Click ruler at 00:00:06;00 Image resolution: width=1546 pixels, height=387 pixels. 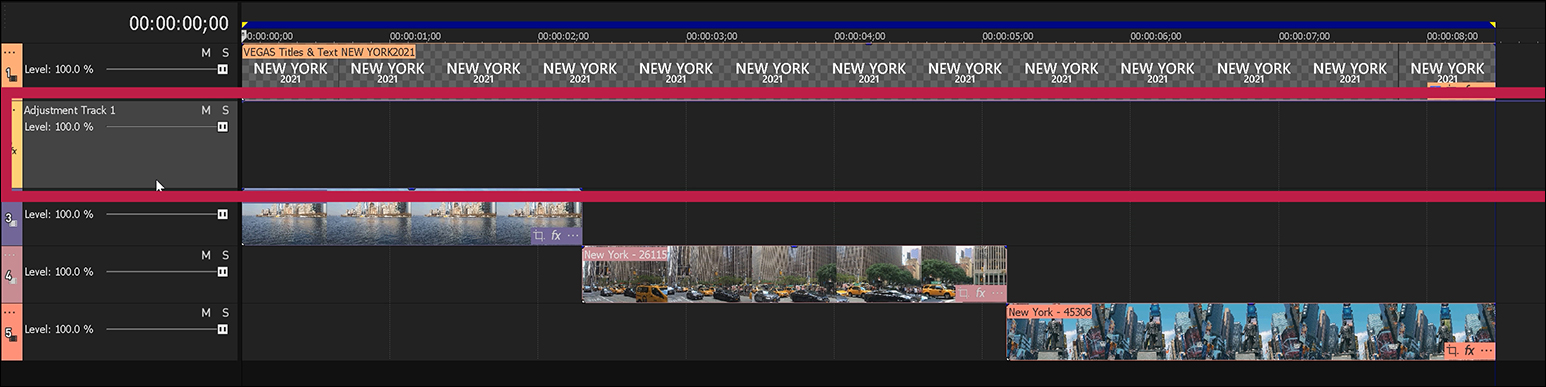pyautogui.click(x=1155, y=36)
